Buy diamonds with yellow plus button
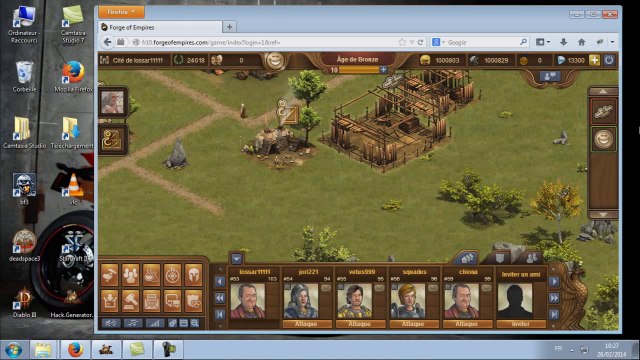This screenshot has width=640, height=360. click(x=594, y=60)
